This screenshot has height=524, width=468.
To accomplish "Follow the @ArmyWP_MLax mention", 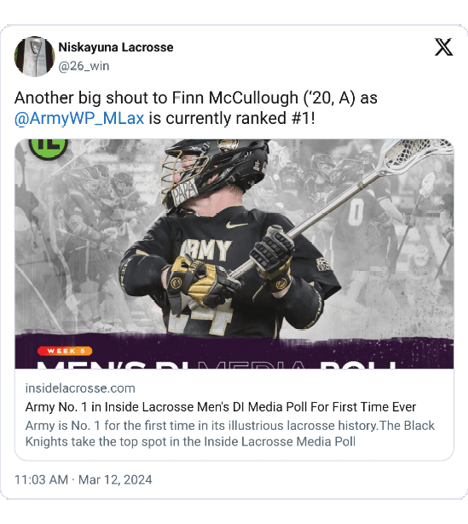I will click(79, 118).
